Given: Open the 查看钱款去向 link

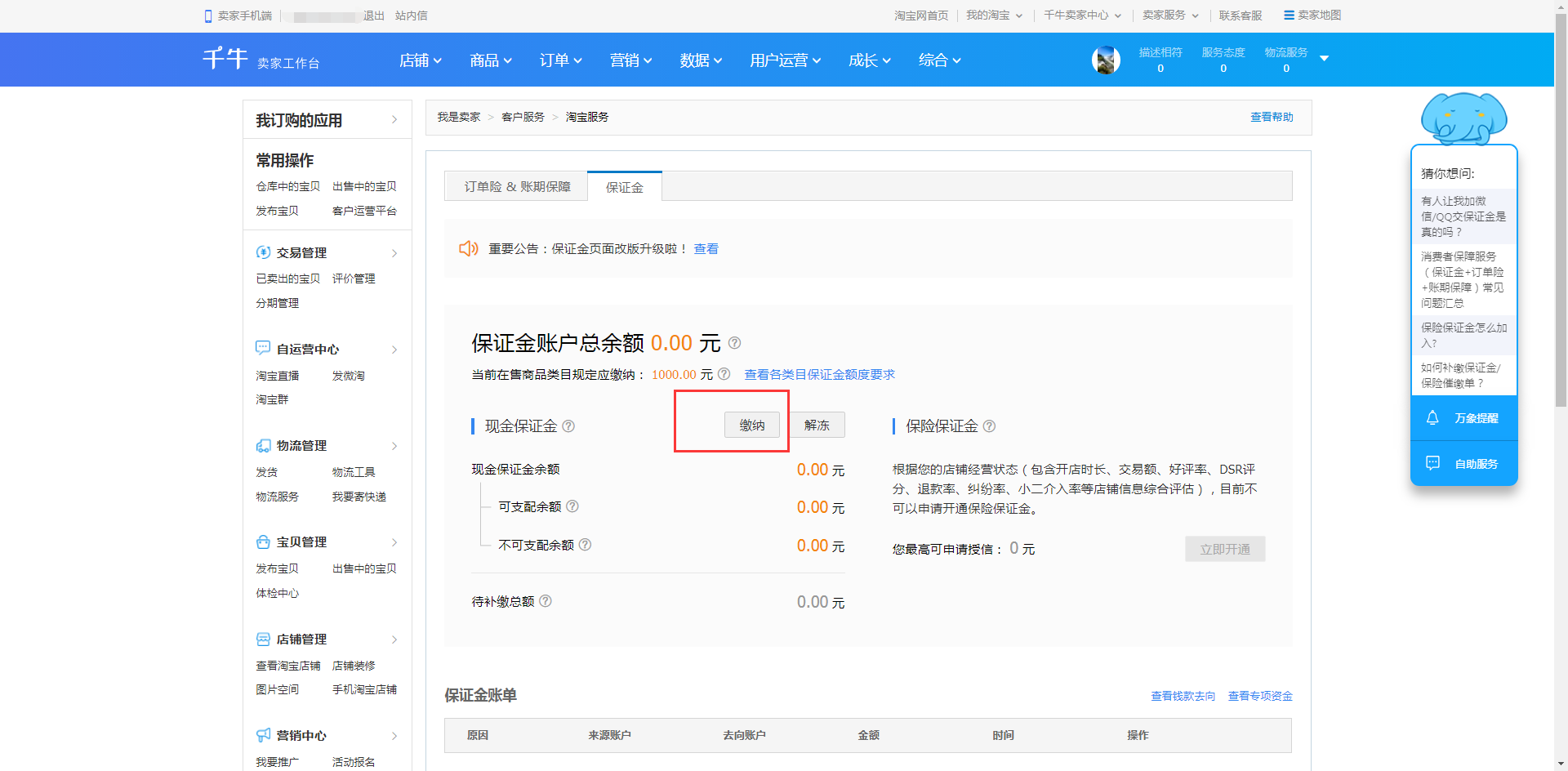Looking at the screenshot, I should (x=1183, y=696).
